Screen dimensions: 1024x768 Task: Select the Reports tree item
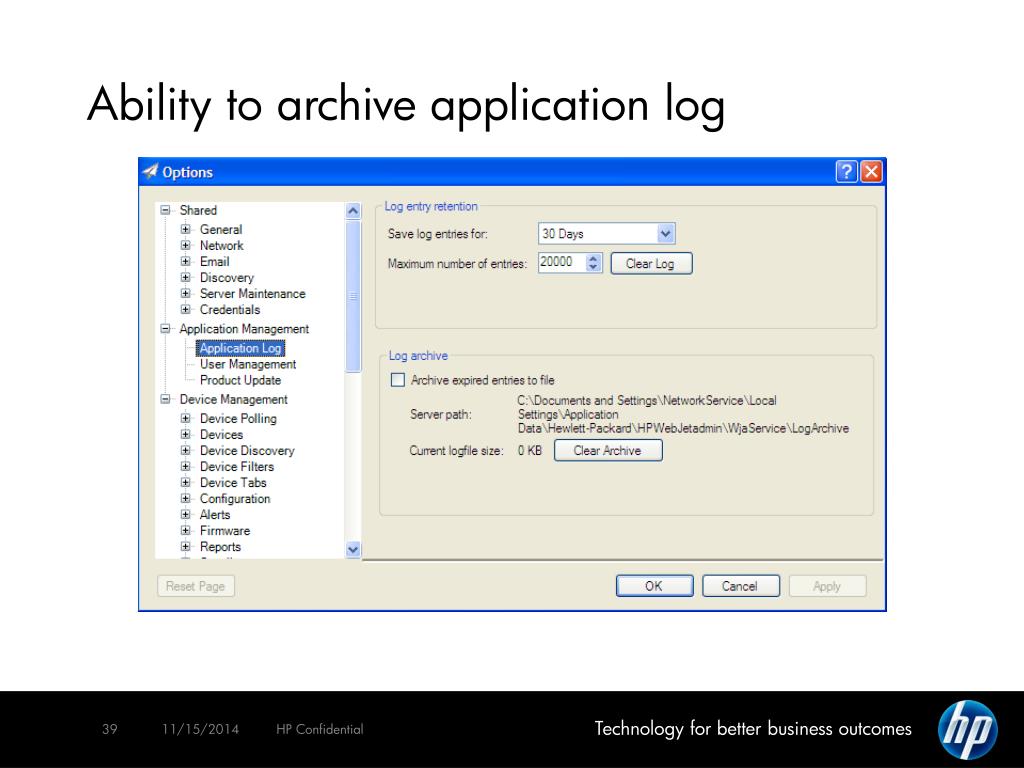point(220,547)
